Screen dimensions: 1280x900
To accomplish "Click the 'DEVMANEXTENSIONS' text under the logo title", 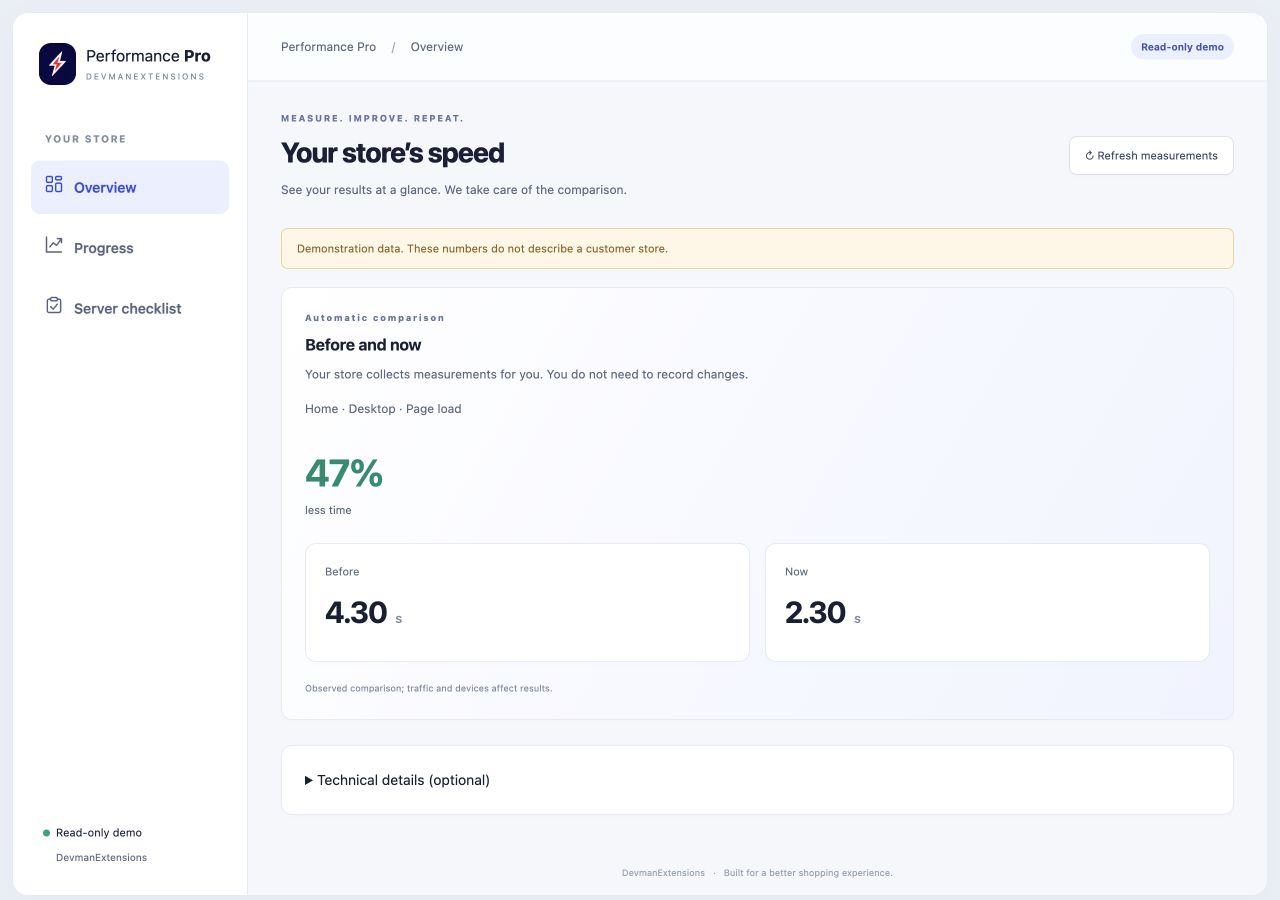I will 146,77.
